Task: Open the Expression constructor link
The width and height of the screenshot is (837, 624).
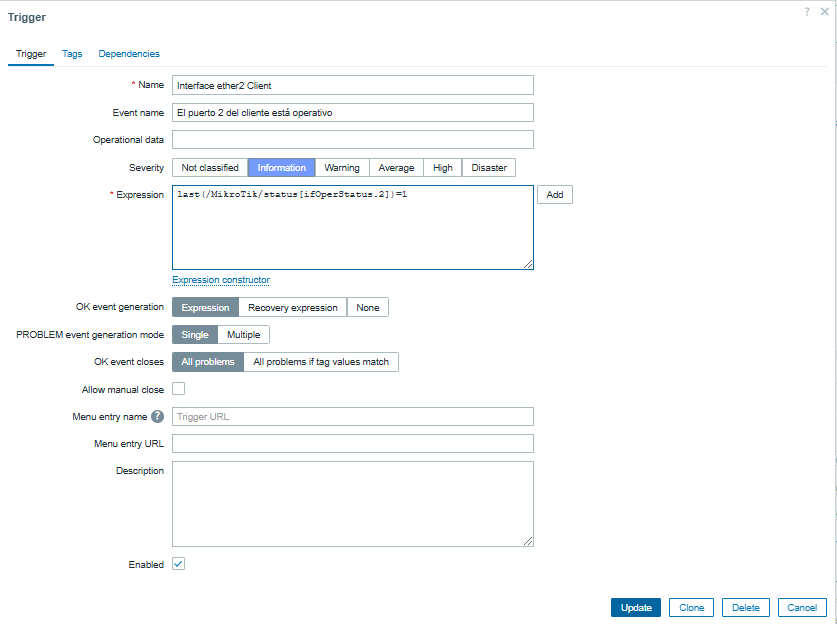Action: click(x=221, y=280)
